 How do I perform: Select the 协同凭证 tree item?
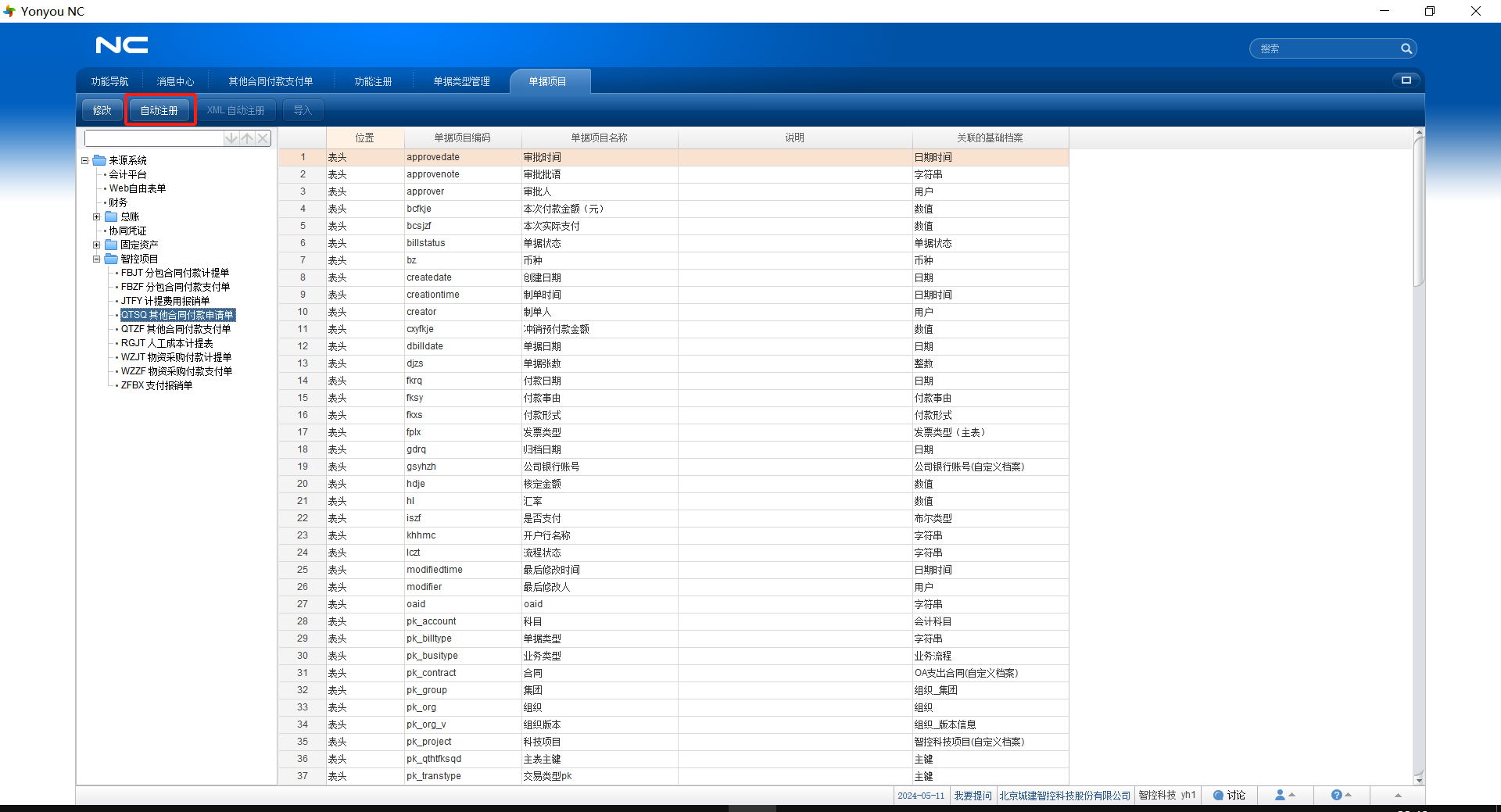pyautogui.click(x=127, y=231)
